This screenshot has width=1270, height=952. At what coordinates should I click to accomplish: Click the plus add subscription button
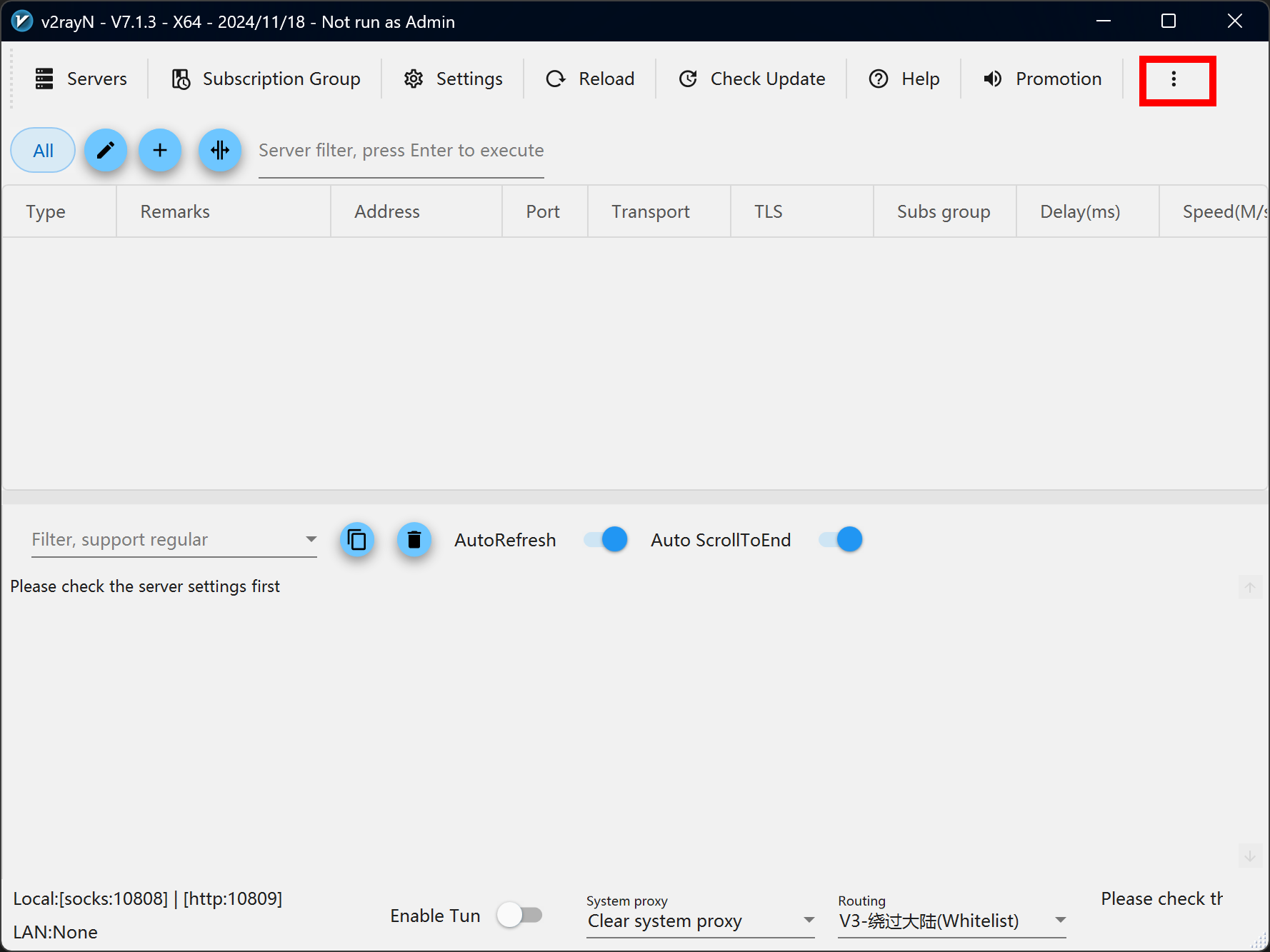point(160,151)
